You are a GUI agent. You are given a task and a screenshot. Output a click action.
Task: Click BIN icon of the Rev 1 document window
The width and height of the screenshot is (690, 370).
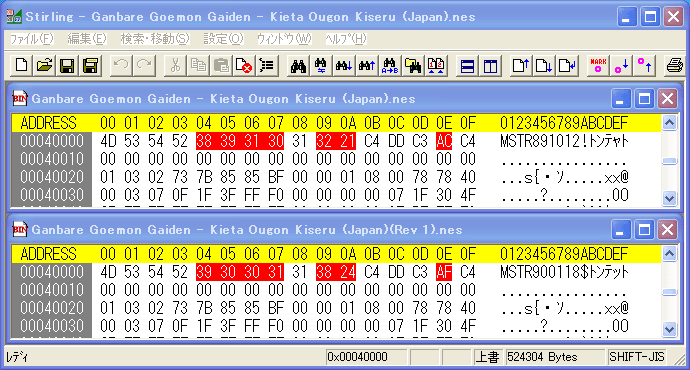click(x=20, y=229)
